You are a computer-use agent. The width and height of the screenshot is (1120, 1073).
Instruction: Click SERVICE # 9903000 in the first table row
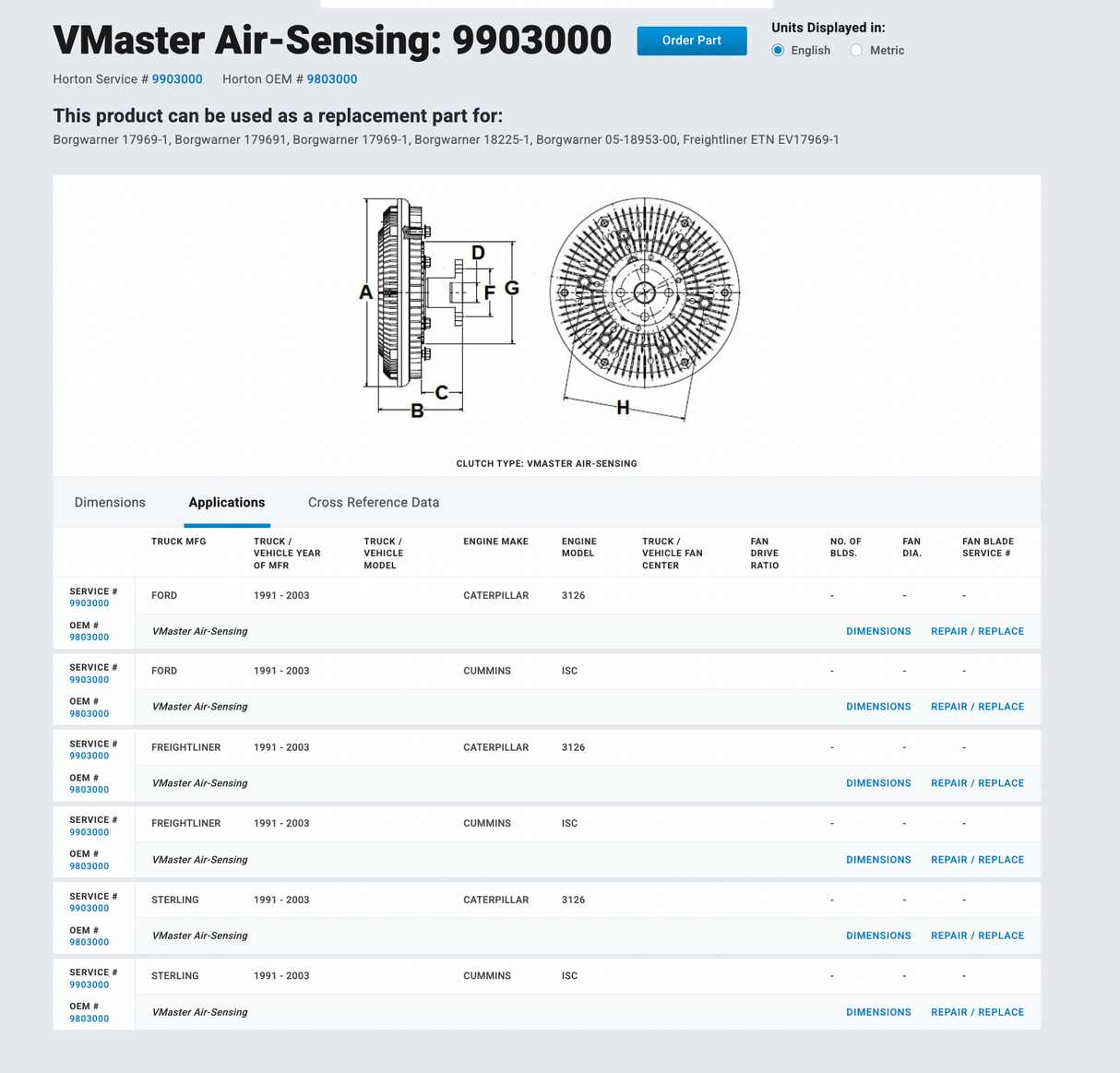(x=89, y=602)
